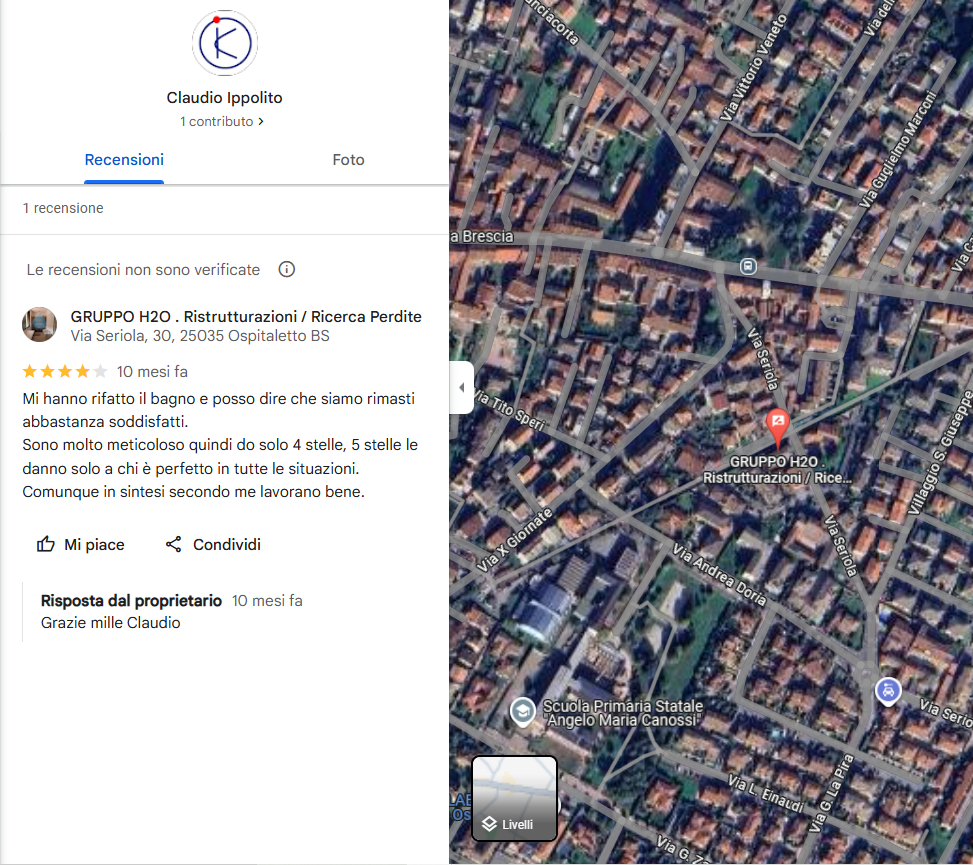The image size is (973, 865).
Task: Click the Via L. Einaudi street label
Action: tap(766, 793)
